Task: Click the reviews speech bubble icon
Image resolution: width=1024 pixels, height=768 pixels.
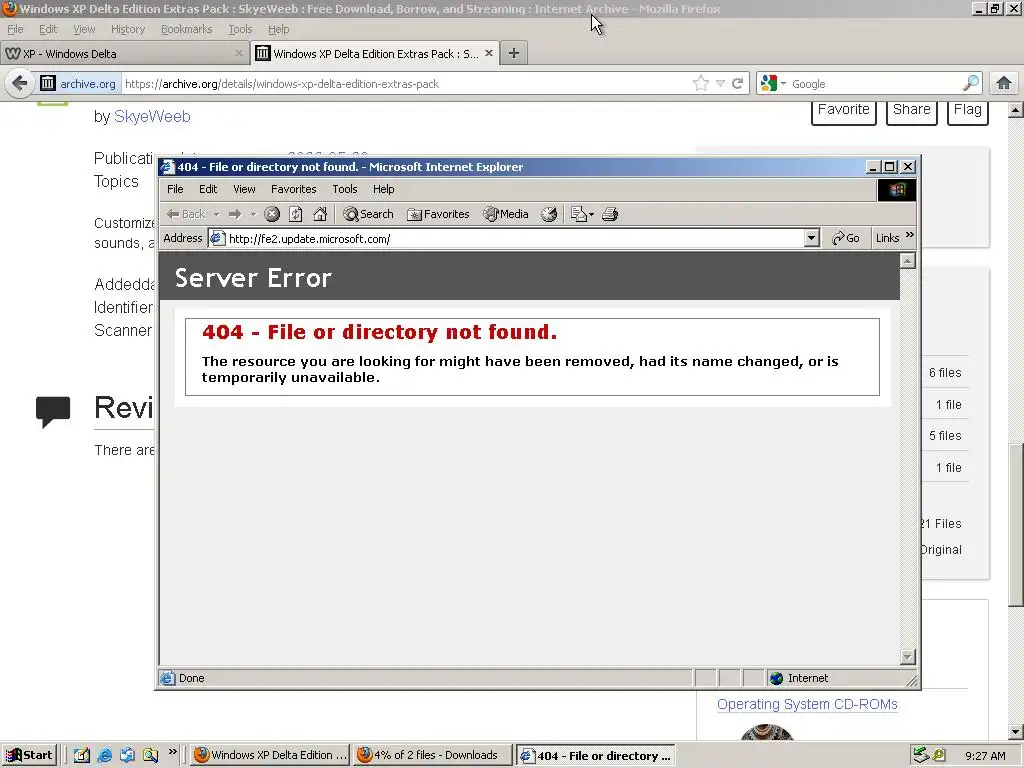Action: pos(53,411)
